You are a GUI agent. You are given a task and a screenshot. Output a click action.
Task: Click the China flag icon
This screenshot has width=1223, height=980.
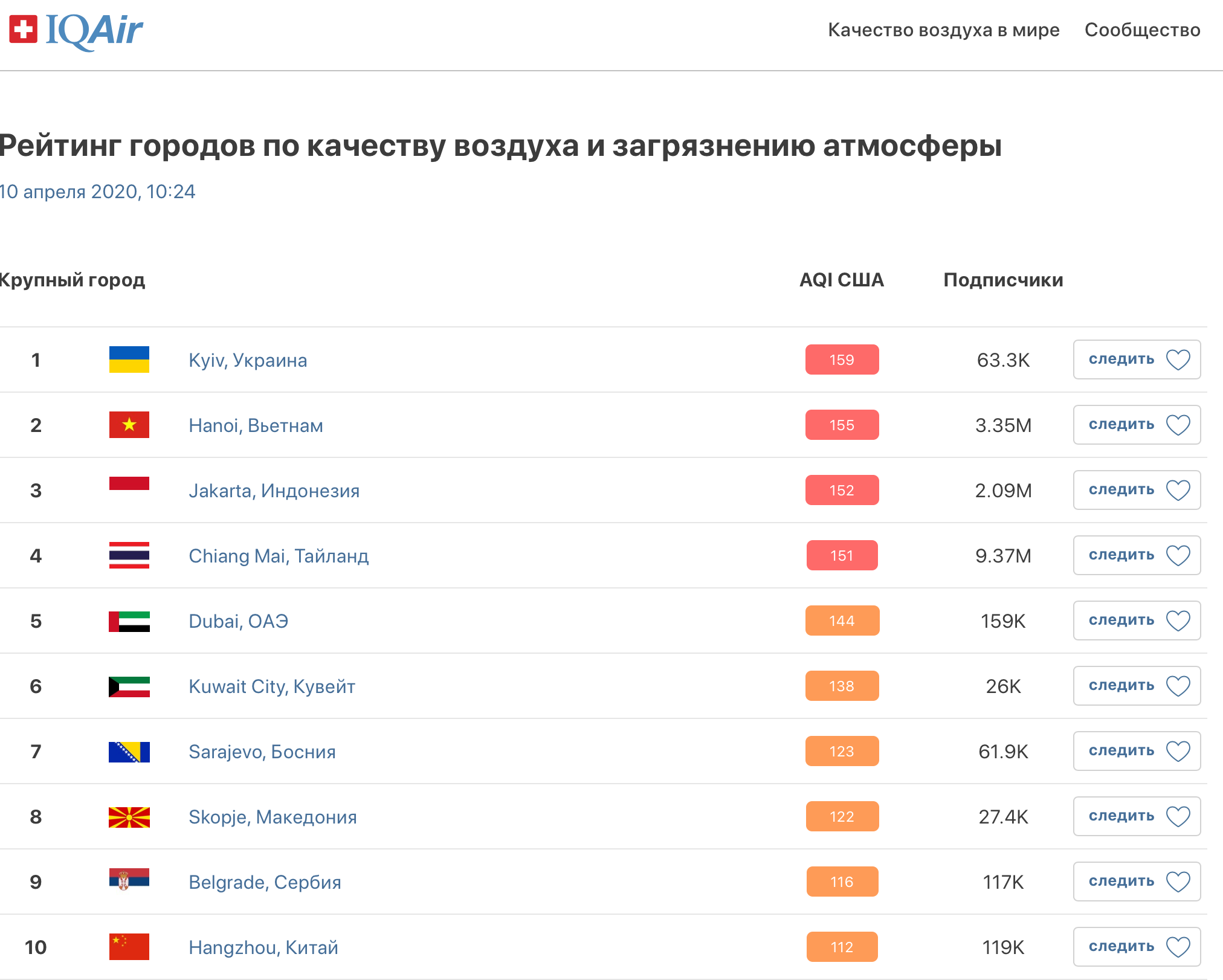point(129,947)
